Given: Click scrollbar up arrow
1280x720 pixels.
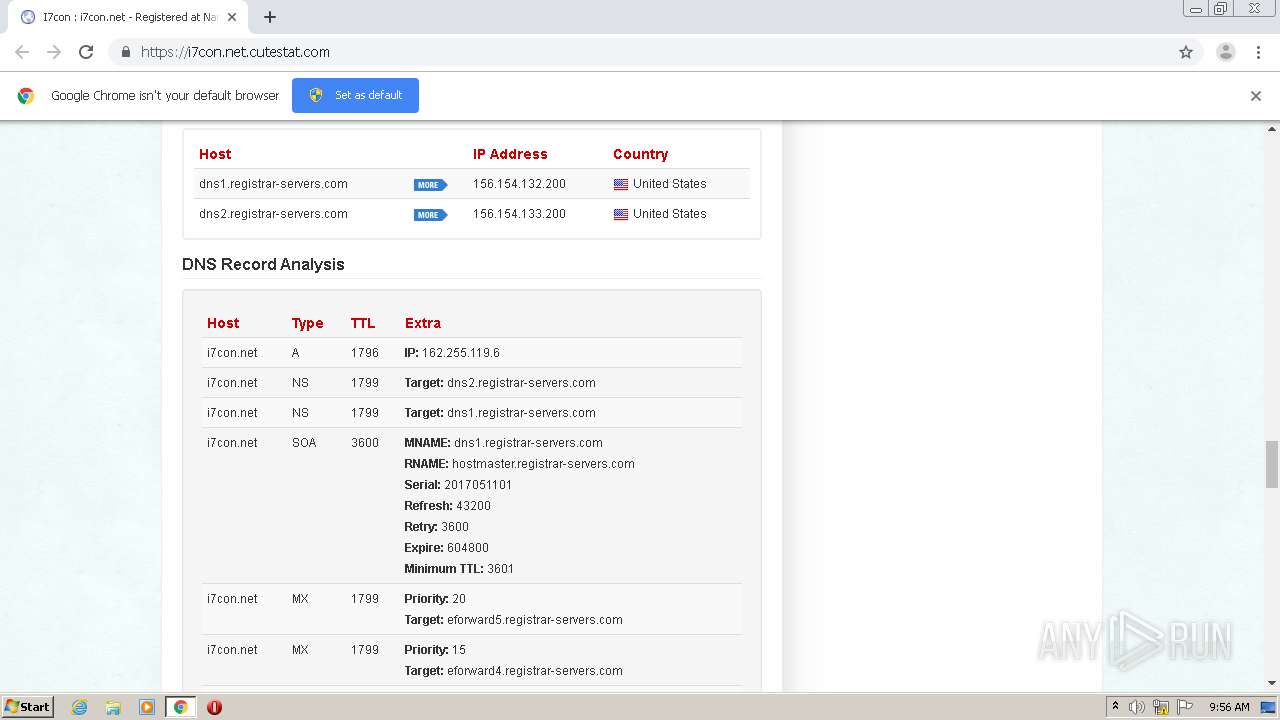Looking at the screenshot, I should 1272,129.
